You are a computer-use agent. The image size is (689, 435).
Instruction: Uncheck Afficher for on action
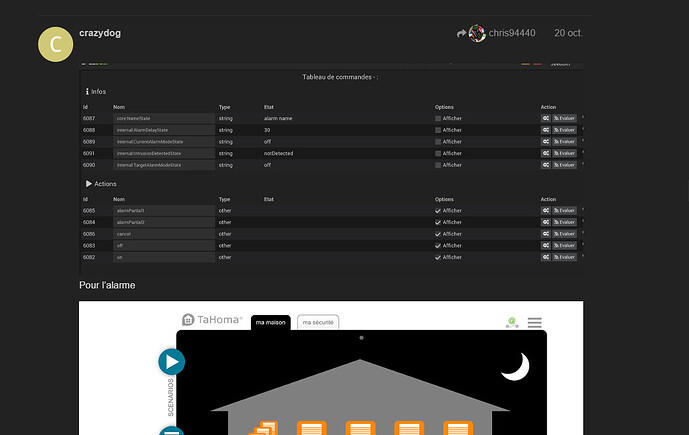(x=438, y=257)
